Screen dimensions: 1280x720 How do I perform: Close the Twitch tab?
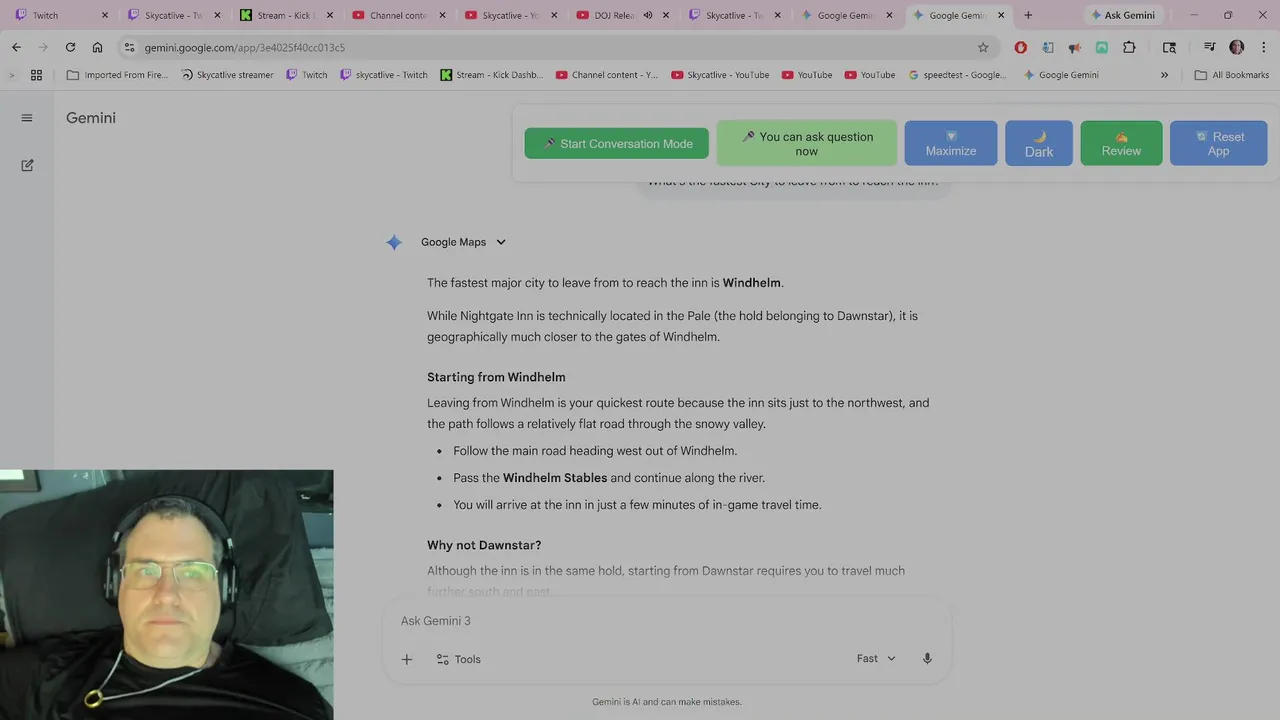click(x=104, y=15)
